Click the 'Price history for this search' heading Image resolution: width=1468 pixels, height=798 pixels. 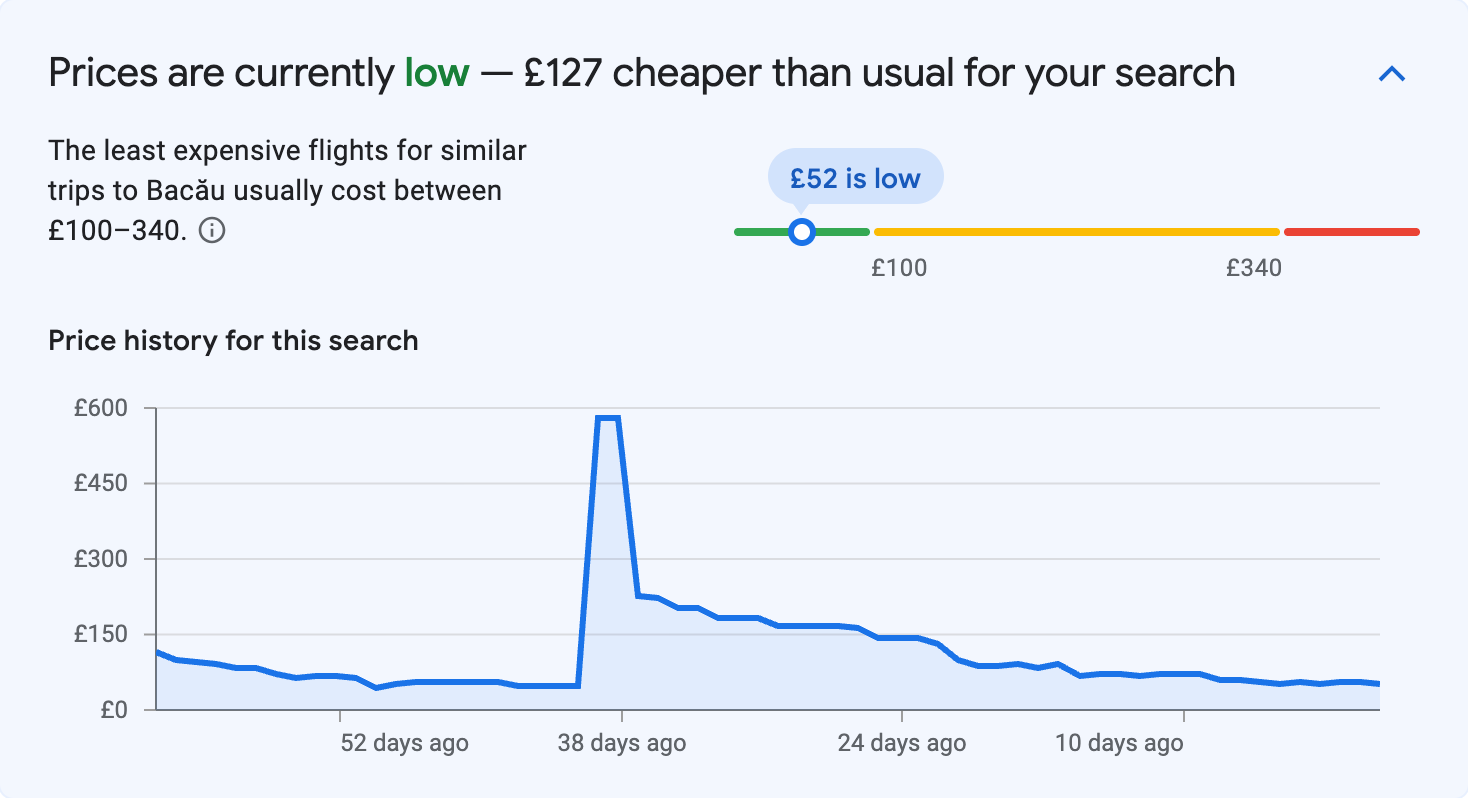click(x=232, y=340)
